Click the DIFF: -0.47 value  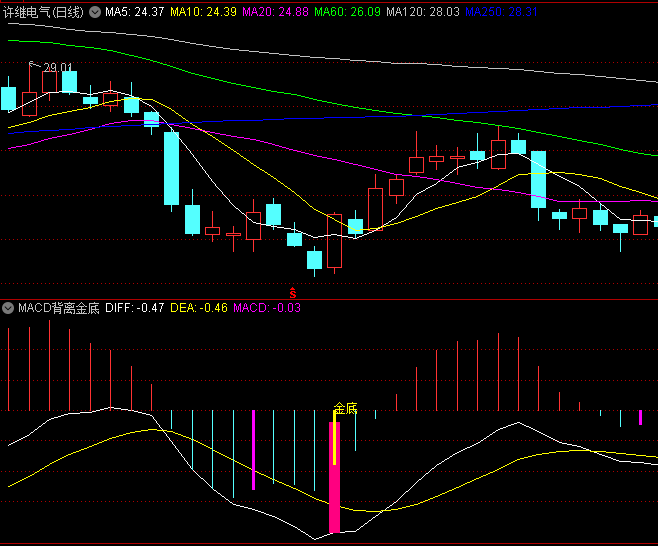pos(134,308)
